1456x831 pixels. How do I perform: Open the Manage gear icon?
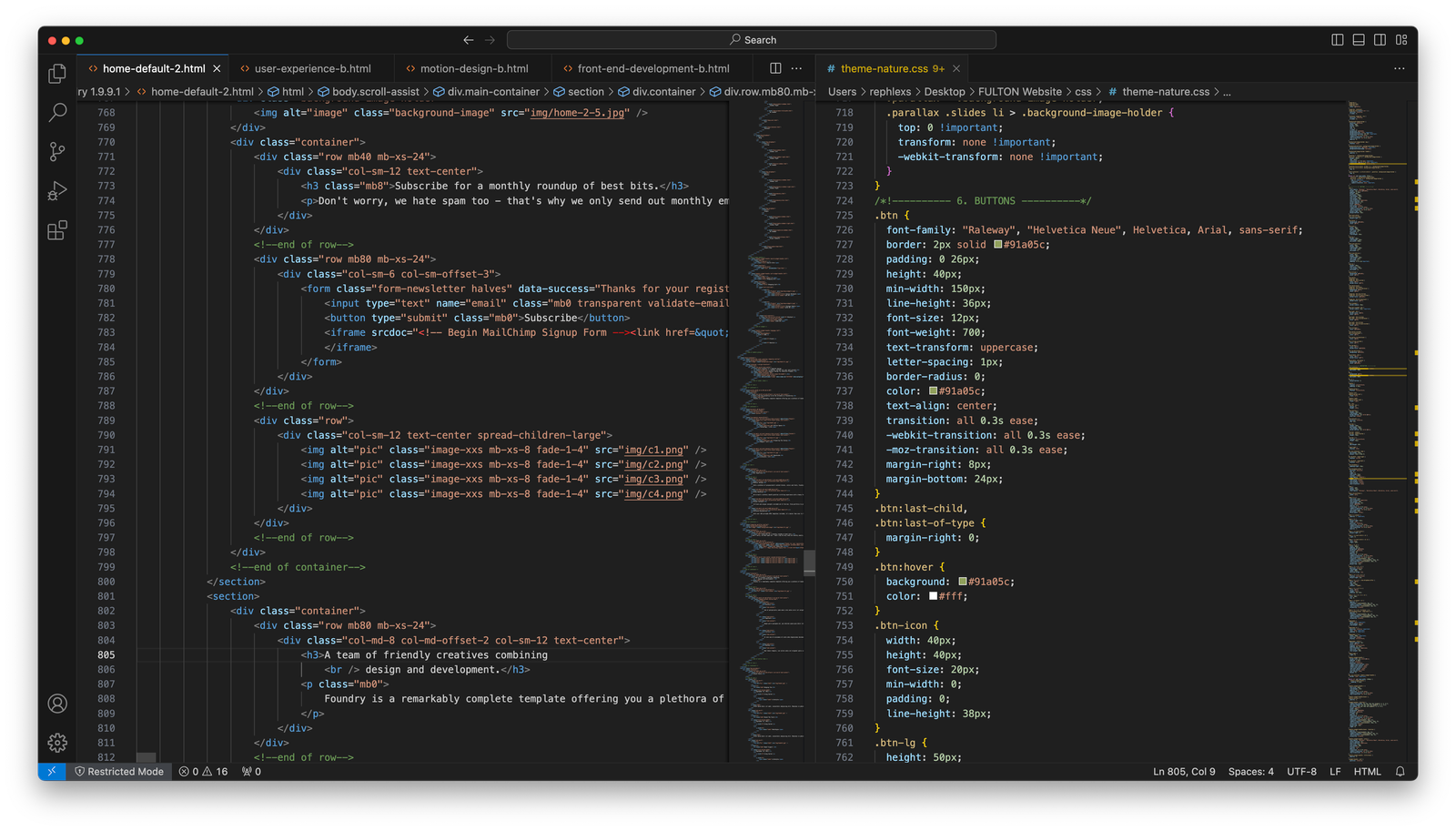click(x=57, y=743)
